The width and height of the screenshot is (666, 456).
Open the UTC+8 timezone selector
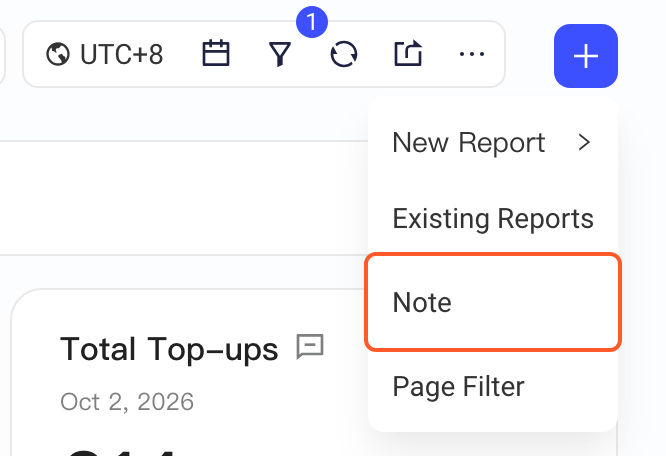point(104,54)
